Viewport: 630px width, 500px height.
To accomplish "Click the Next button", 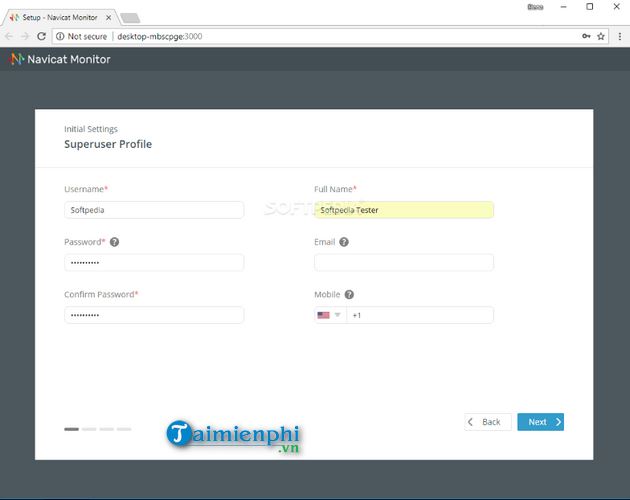I will tap(540, 422).
